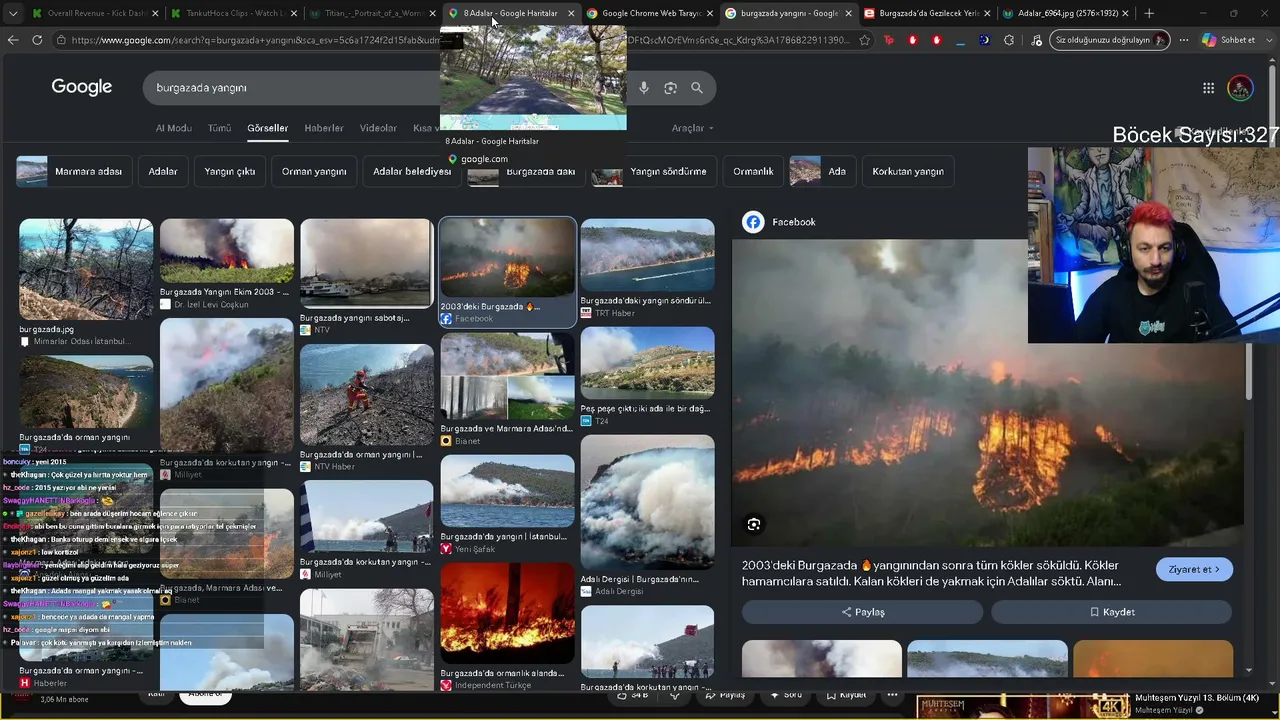Reload the page with the refresh icon
This screenshot has width=1280, height=720.
(37, 40)
